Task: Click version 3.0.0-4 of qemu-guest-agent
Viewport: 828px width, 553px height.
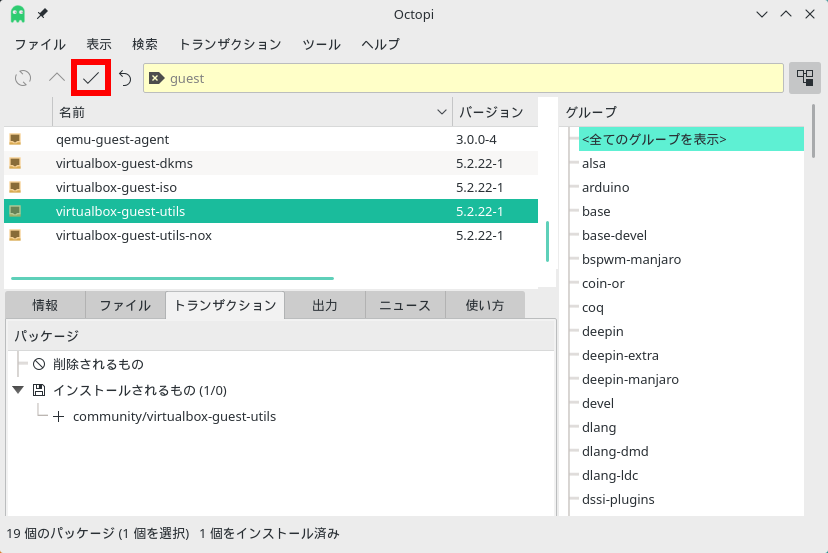Action: click(x=476, y=139)
